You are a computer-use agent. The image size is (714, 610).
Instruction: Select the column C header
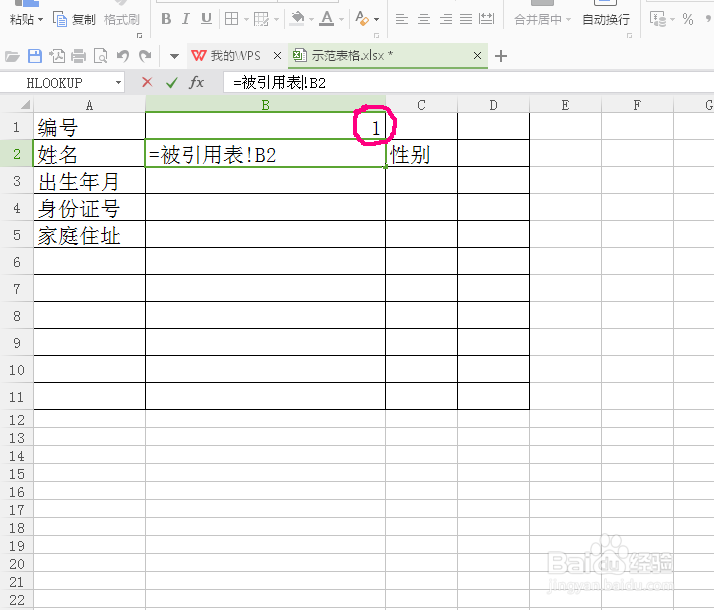pos(421,105)
